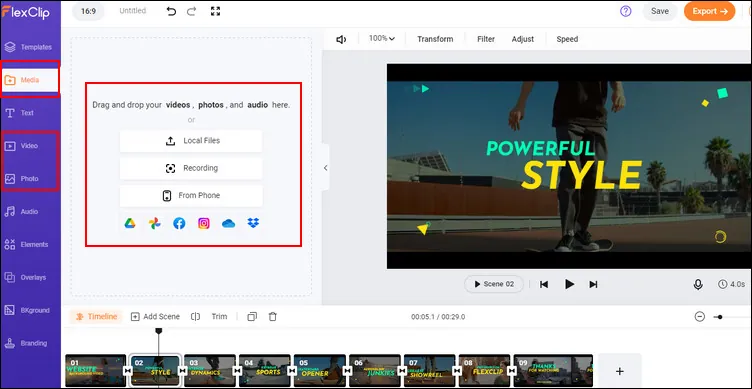Select scene 04 Sports thumbnail
Screen dimensions: 752x389
(265, 370)
